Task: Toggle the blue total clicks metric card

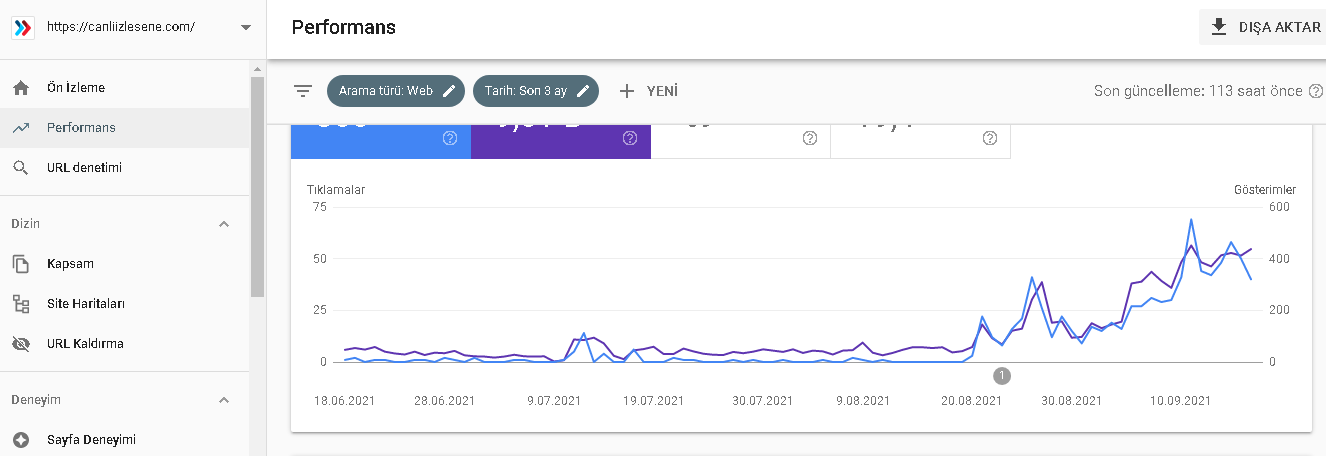Action: pos(381,141)
